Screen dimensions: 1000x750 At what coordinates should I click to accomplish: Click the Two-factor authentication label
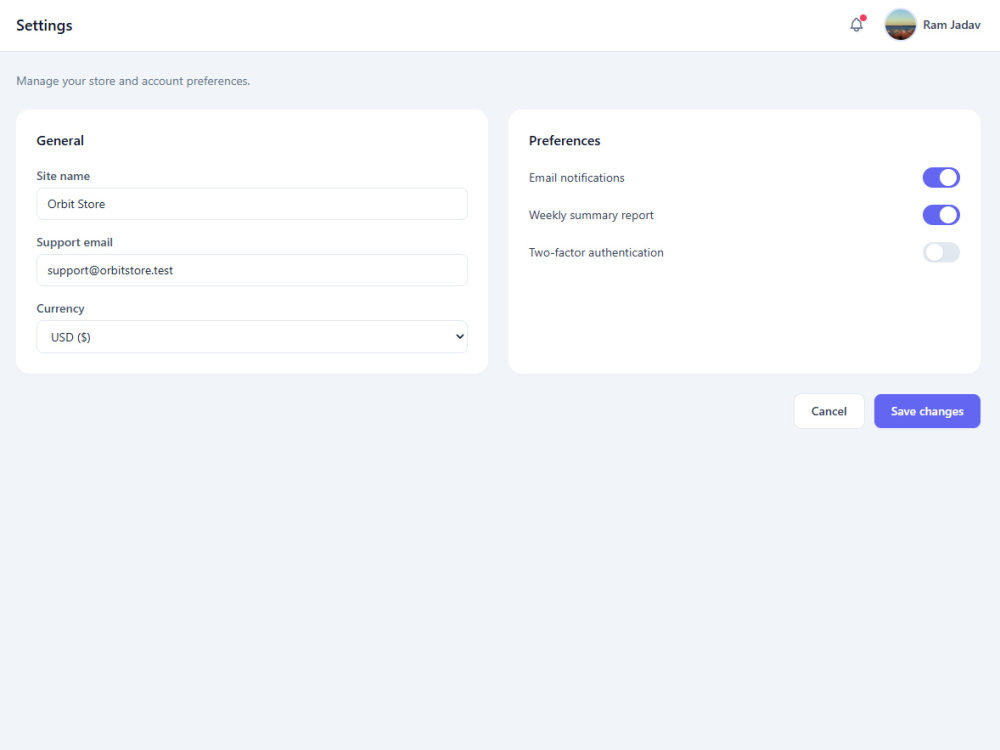click(596, 253)
